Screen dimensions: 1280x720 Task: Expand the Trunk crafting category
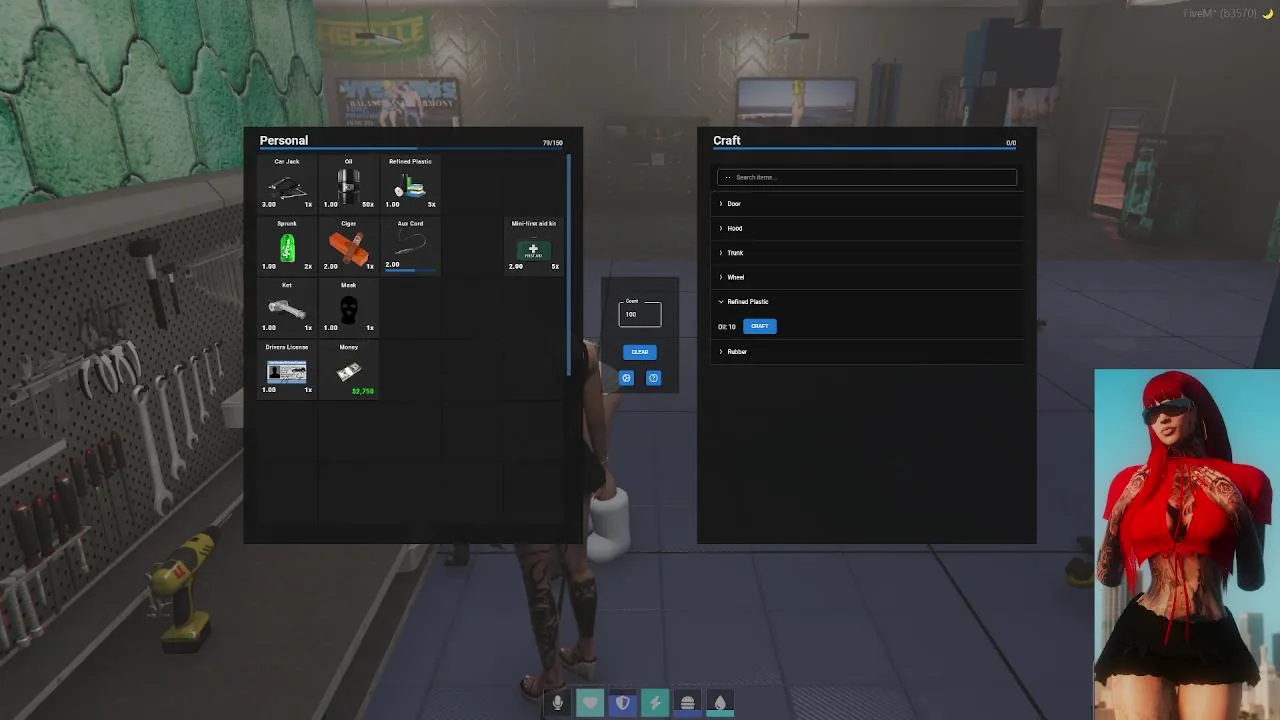click(x=867, y=253)
